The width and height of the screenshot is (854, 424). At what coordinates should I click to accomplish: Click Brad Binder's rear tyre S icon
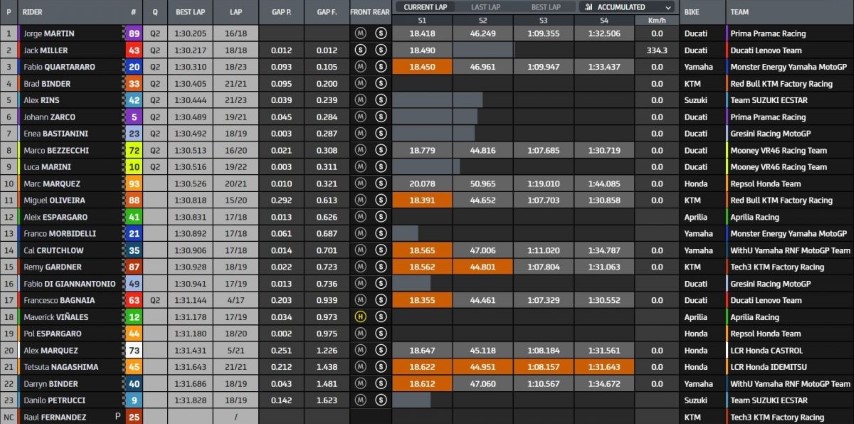[381, 84]
